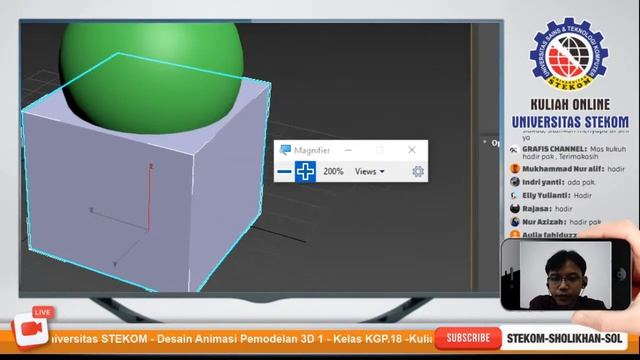Click Rajasa chat avatar
640x360 pixels.
click(515, 209)
